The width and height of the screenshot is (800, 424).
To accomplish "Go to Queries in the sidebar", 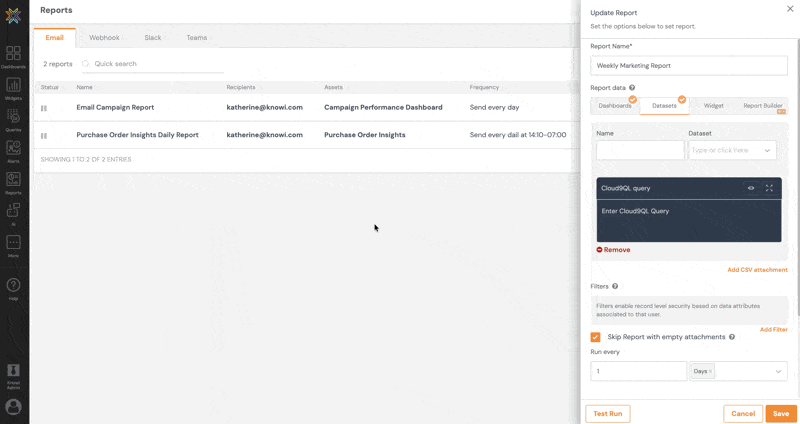I will pos(13,119).
